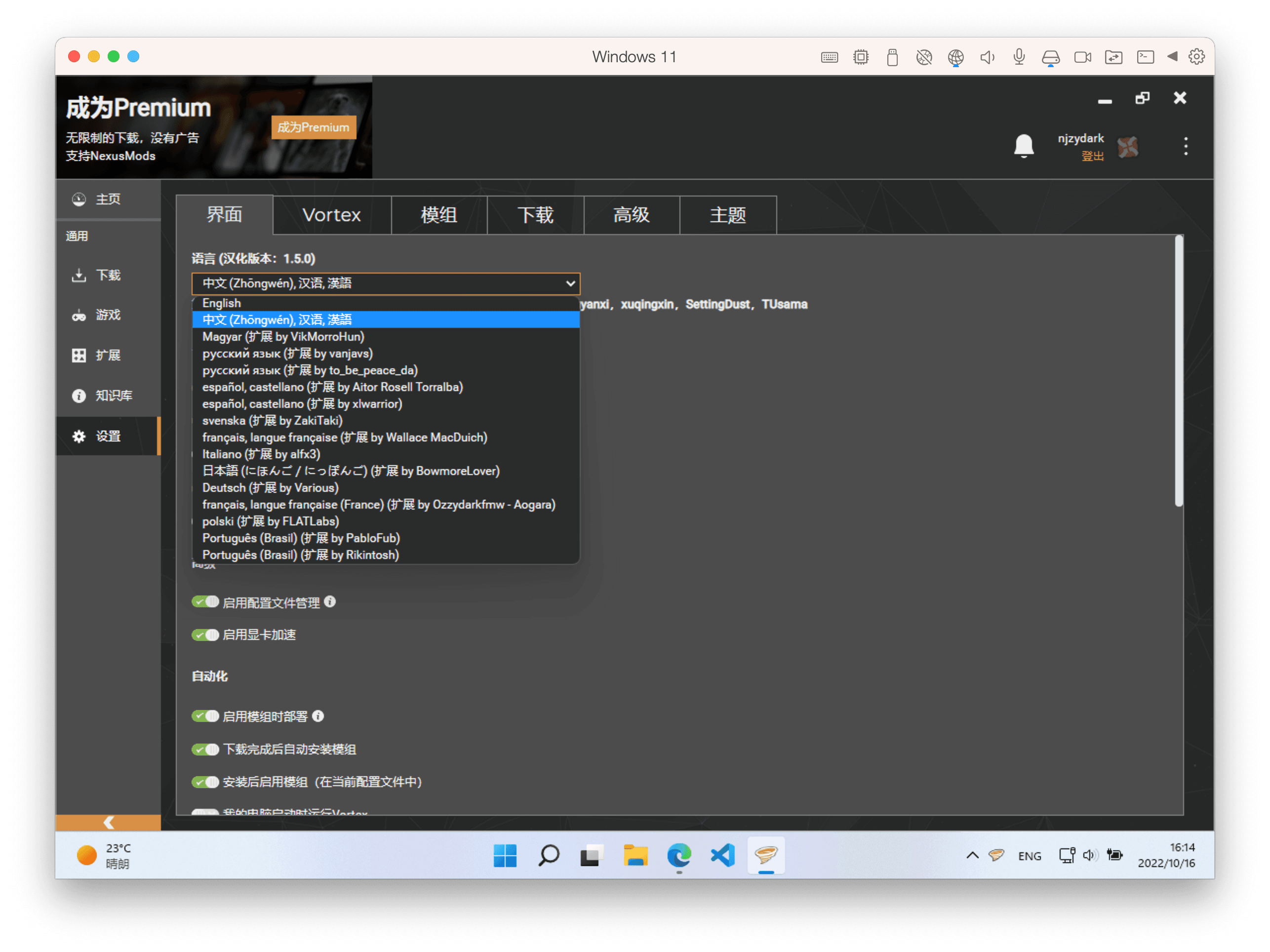
Task: Switch to the Vortex tab
Action: (332, 215)
